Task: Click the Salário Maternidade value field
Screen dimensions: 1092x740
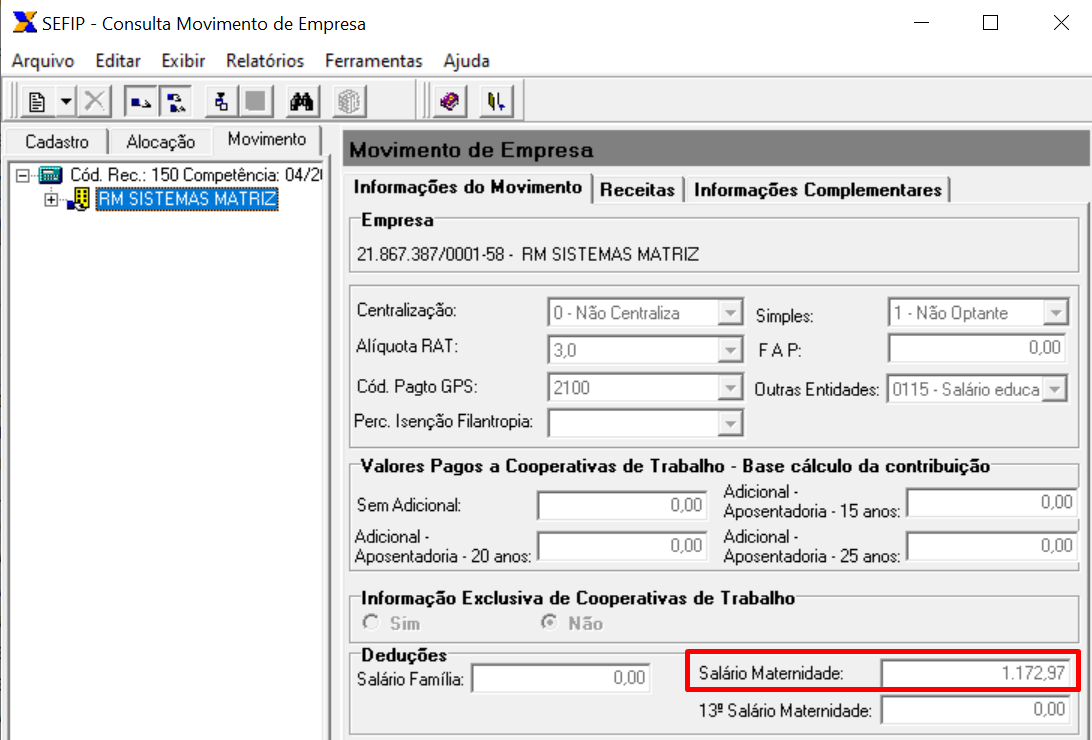Action: pos(976,673)
